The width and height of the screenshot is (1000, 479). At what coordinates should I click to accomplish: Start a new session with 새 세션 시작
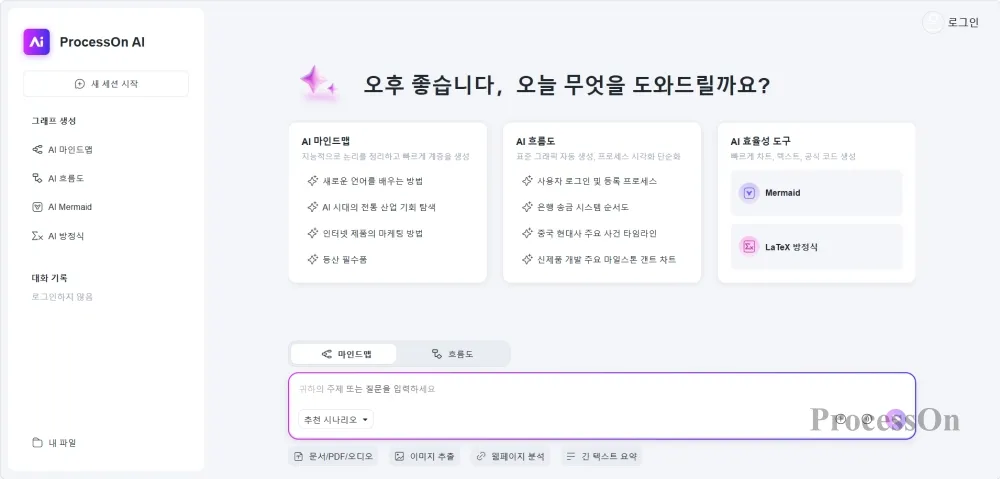coord(106,84)
